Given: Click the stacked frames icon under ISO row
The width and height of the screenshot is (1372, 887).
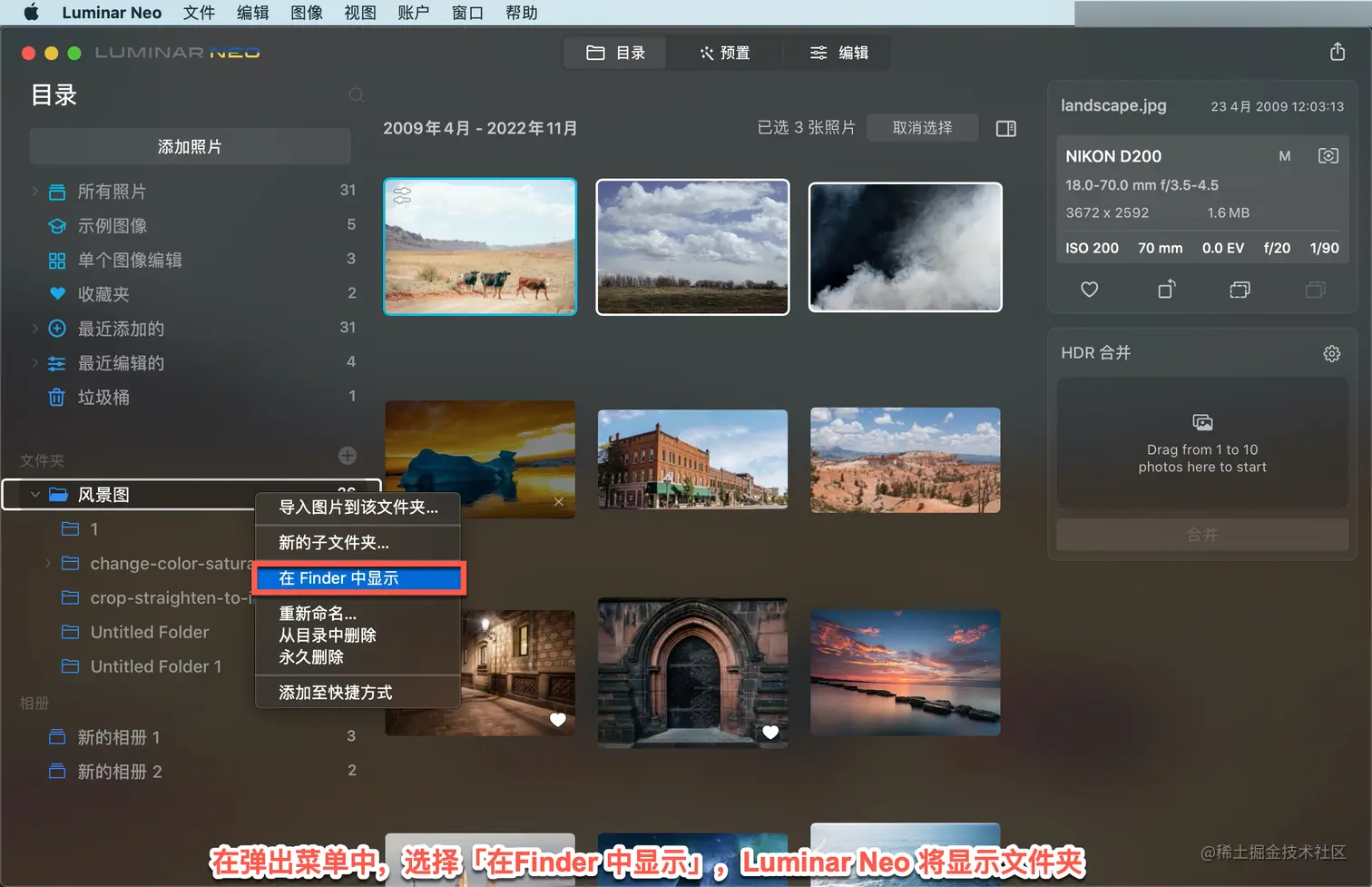Looking at the screenshot, I should (x=1240, y=290).
